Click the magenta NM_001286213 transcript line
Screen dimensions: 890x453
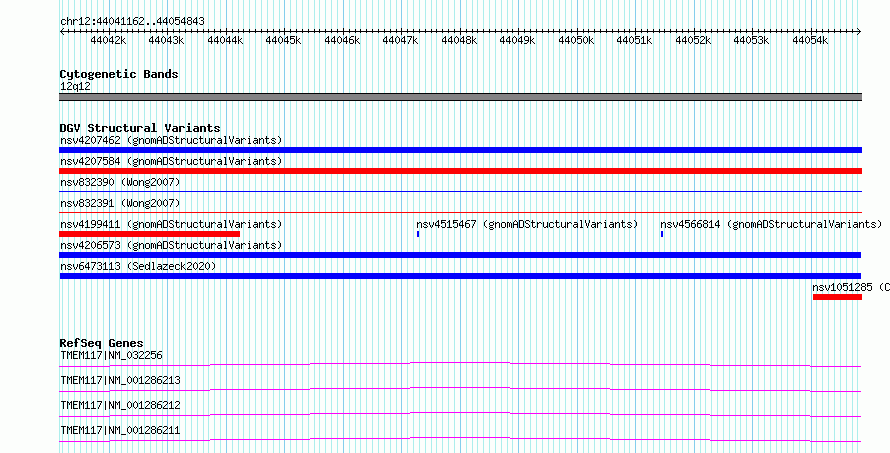click(x=460, y=389)
